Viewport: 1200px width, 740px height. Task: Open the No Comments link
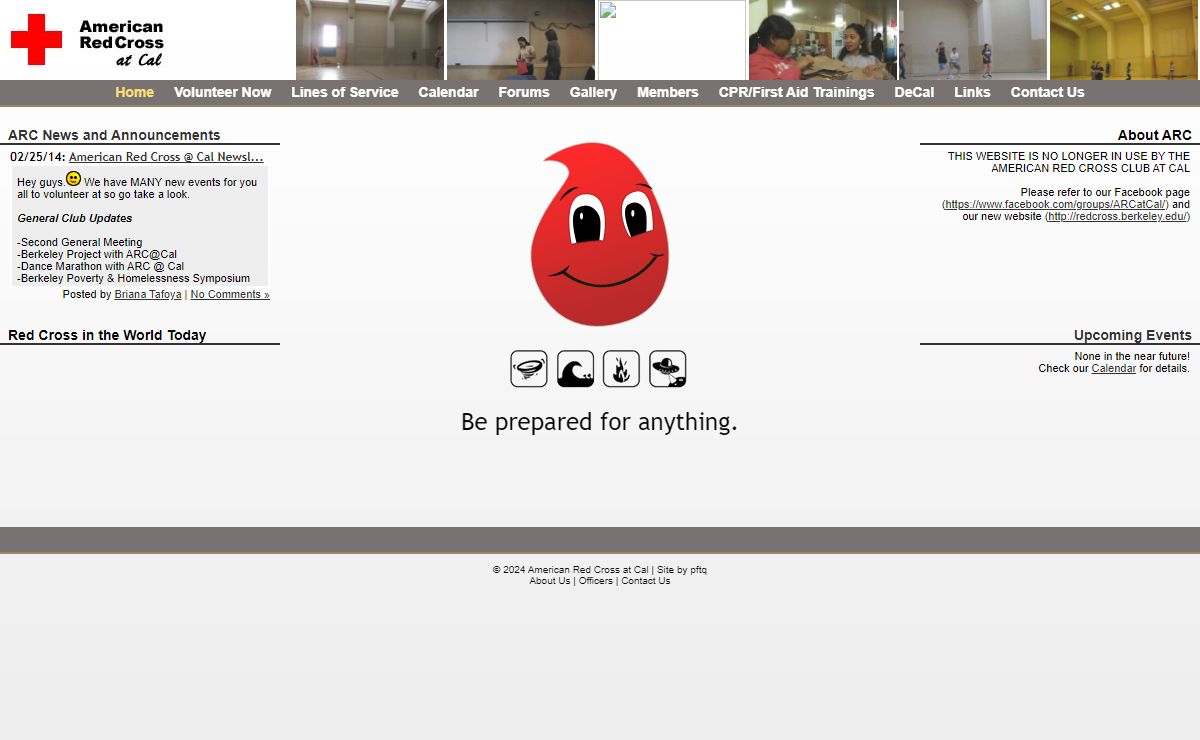point(230,295)
